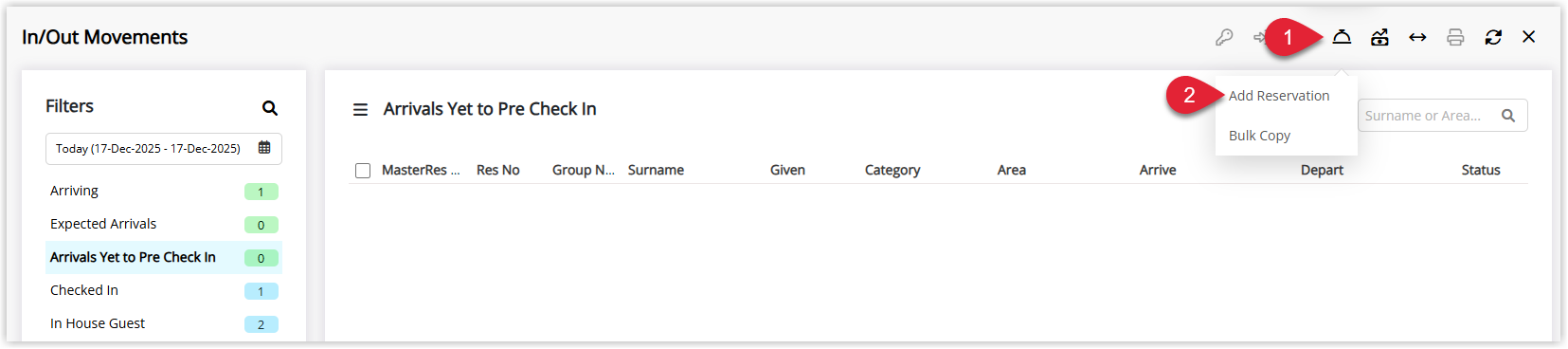Select the In House Guest filter
The width and height of the screenshot is (1568, 349).
click(x=164, y=323)
